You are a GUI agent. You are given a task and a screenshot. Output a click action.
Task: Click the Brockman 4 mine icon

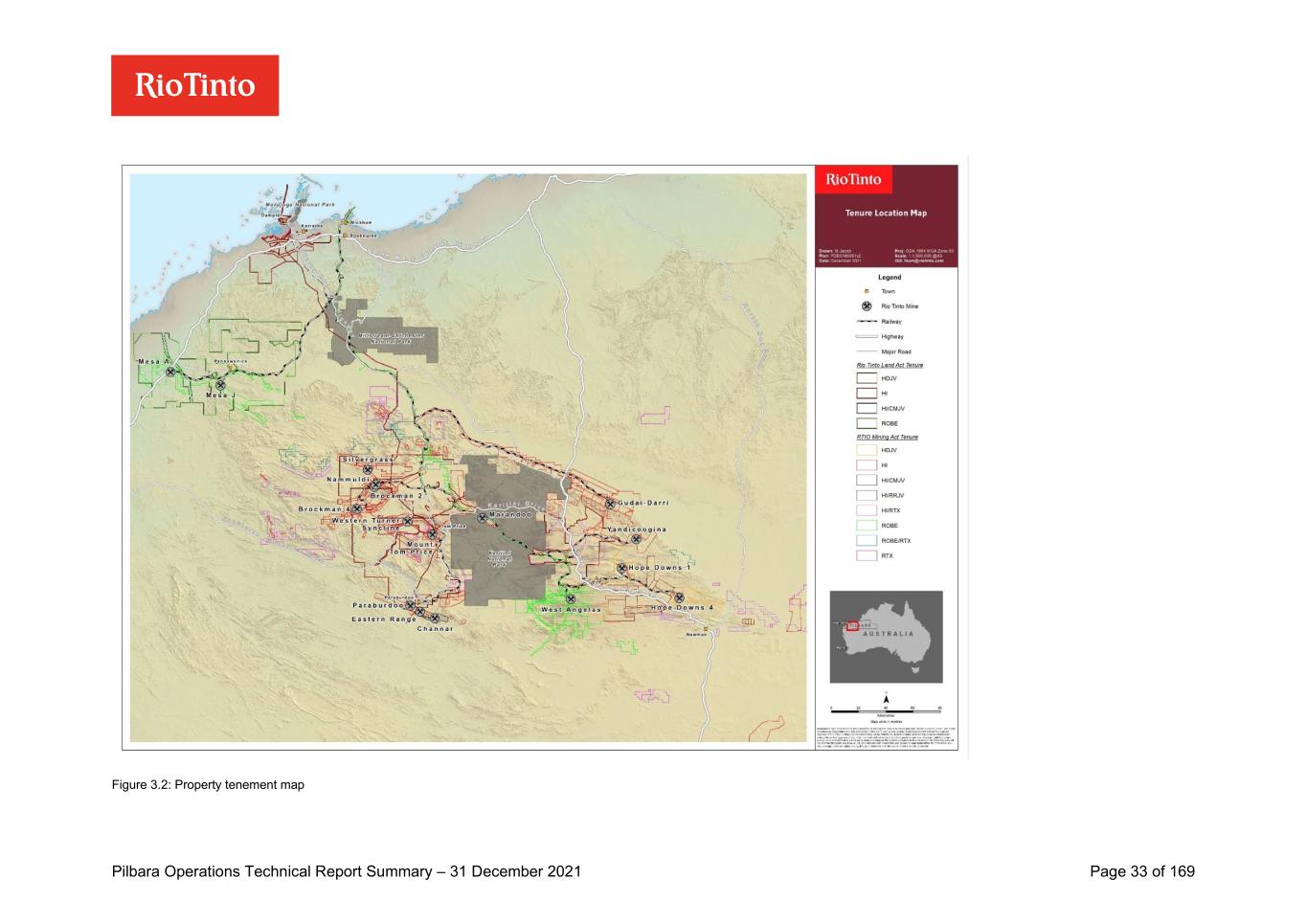[357, 508]
